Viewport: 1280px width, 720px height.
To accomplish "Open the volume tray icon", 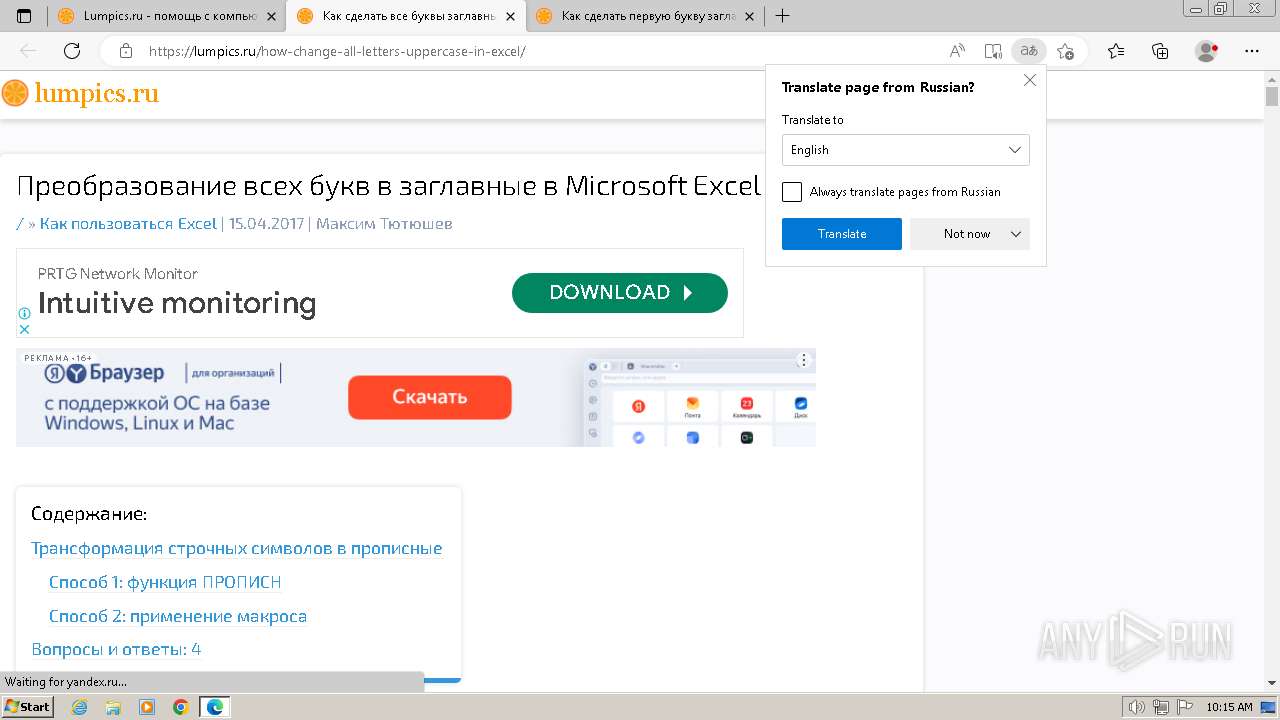I will click(x=1138, y=707).
